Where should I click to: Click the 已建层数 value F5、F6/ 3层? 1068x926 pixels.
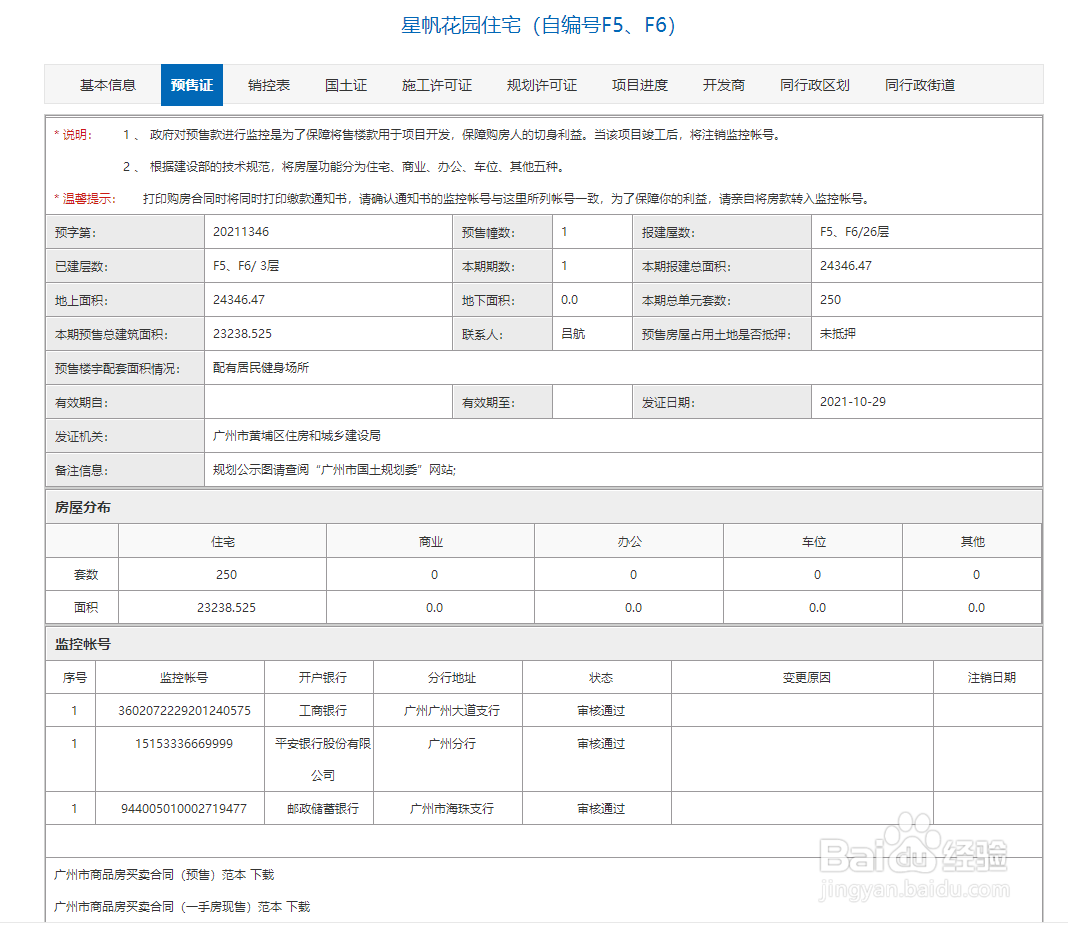(246, 266)
